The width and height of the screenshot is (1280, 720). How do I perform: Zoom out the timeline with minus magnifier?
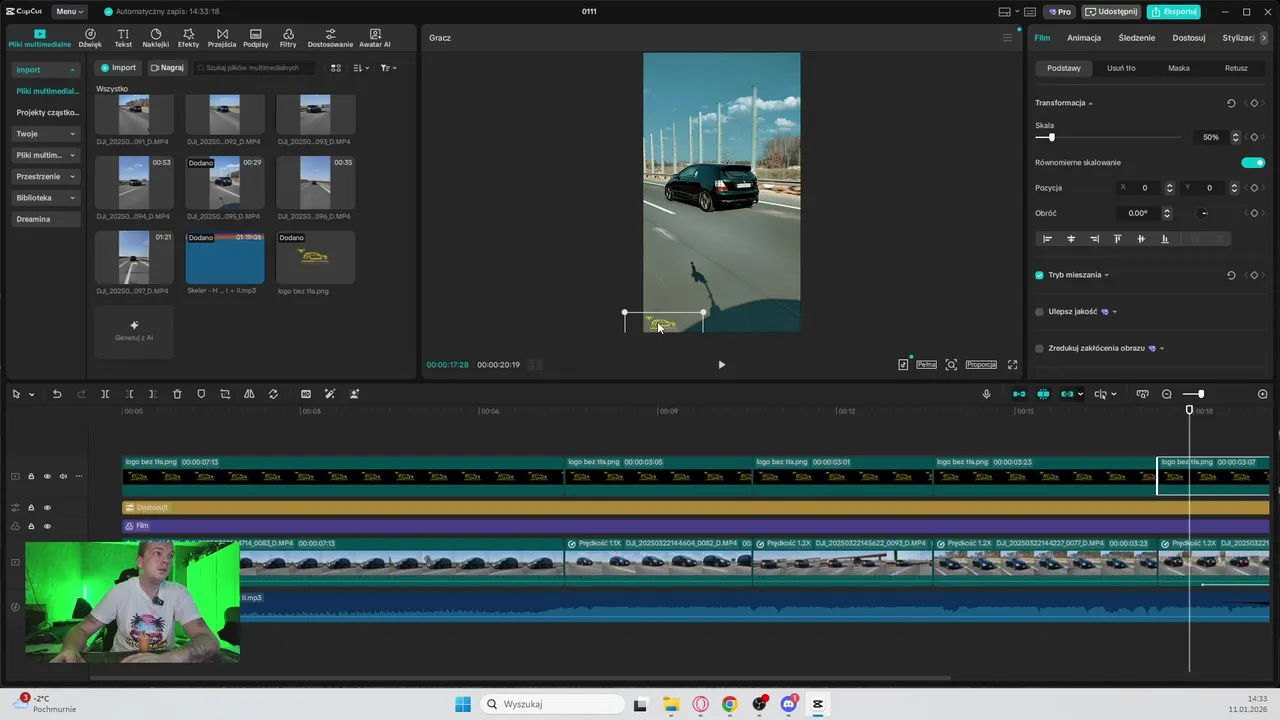coord(1166,394)
